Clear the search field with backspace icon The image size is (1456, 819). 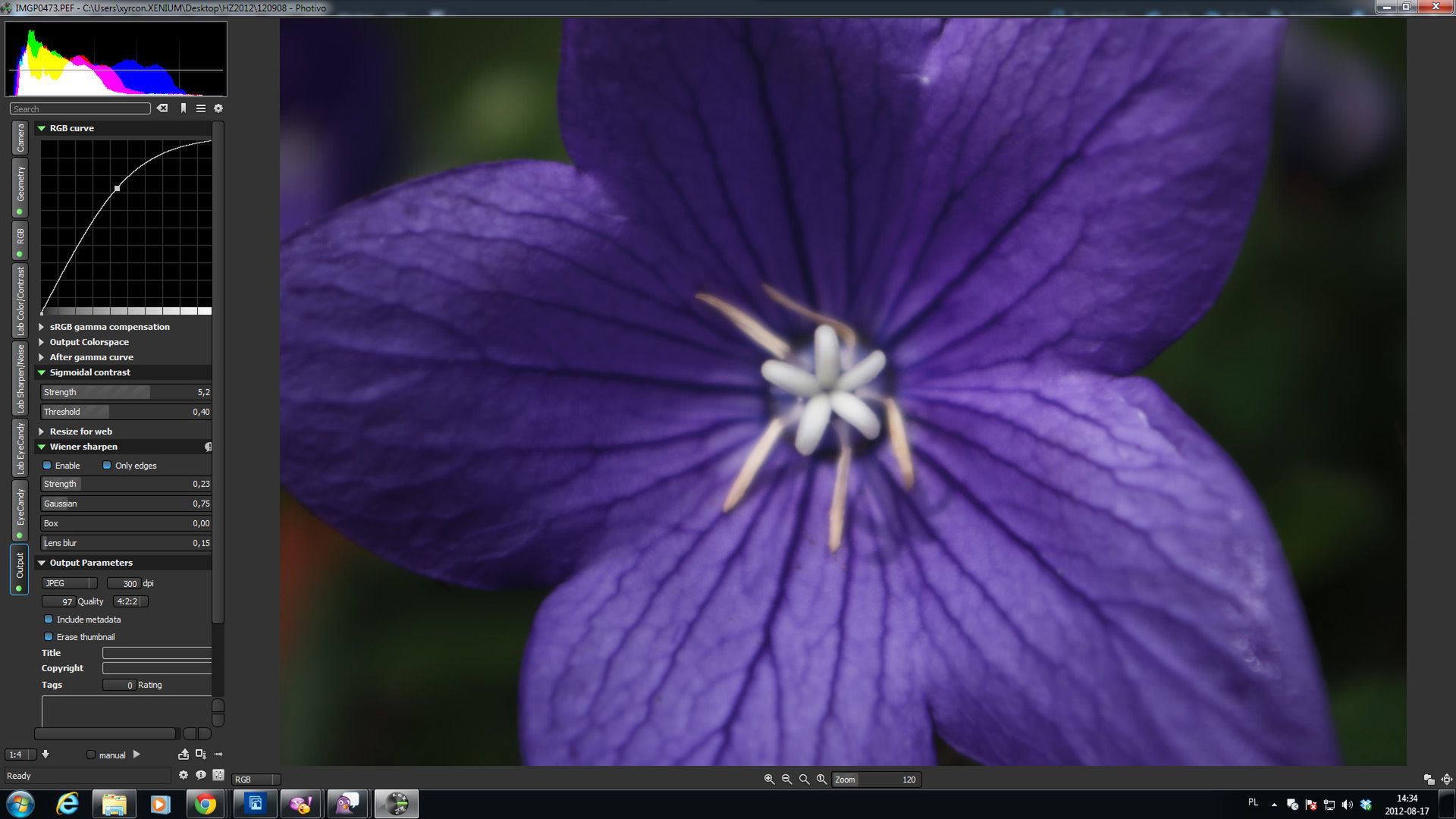click(x=162, y=108)
